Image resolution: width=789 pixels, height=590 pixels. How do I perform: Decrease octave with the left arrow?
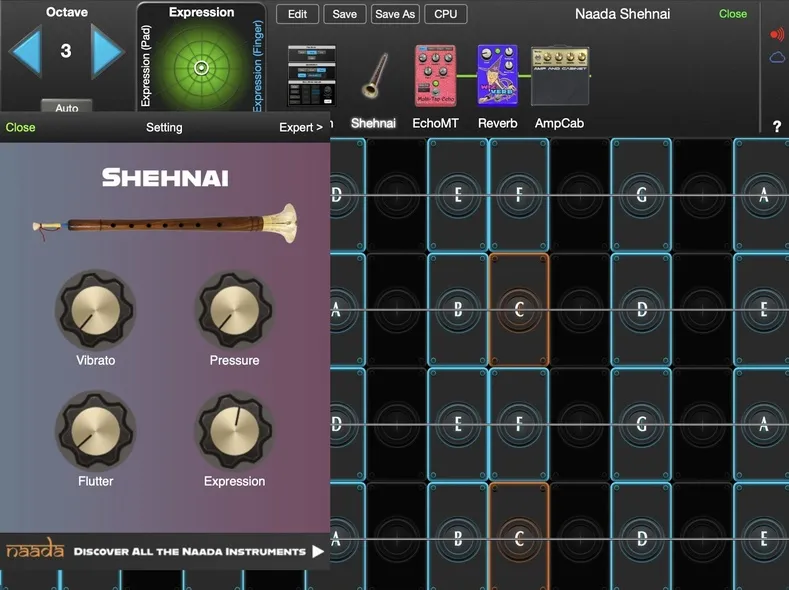[25, 52]
